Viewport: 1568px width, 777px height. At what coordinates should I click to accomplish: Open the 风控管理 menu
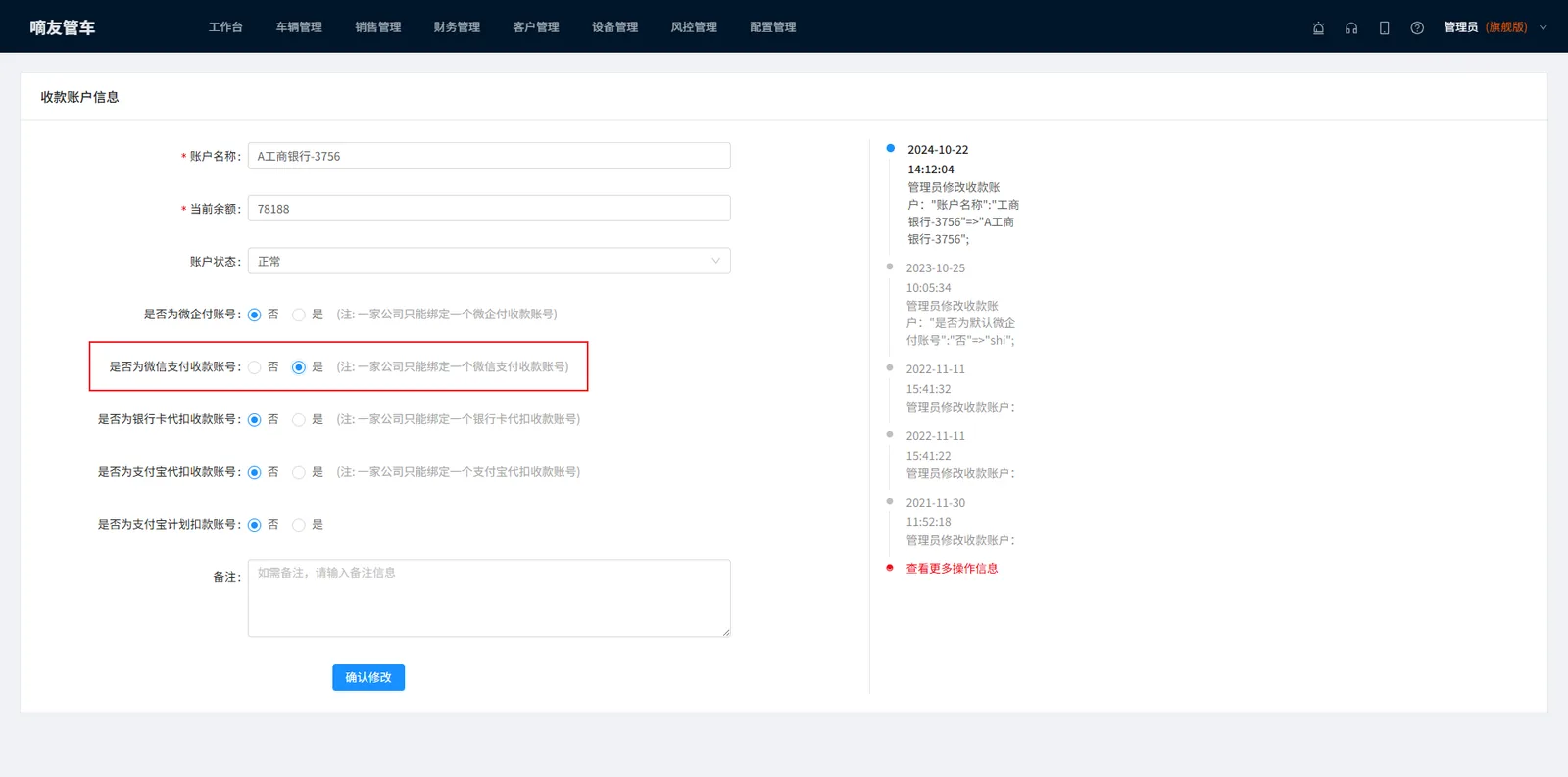point(694,27)
